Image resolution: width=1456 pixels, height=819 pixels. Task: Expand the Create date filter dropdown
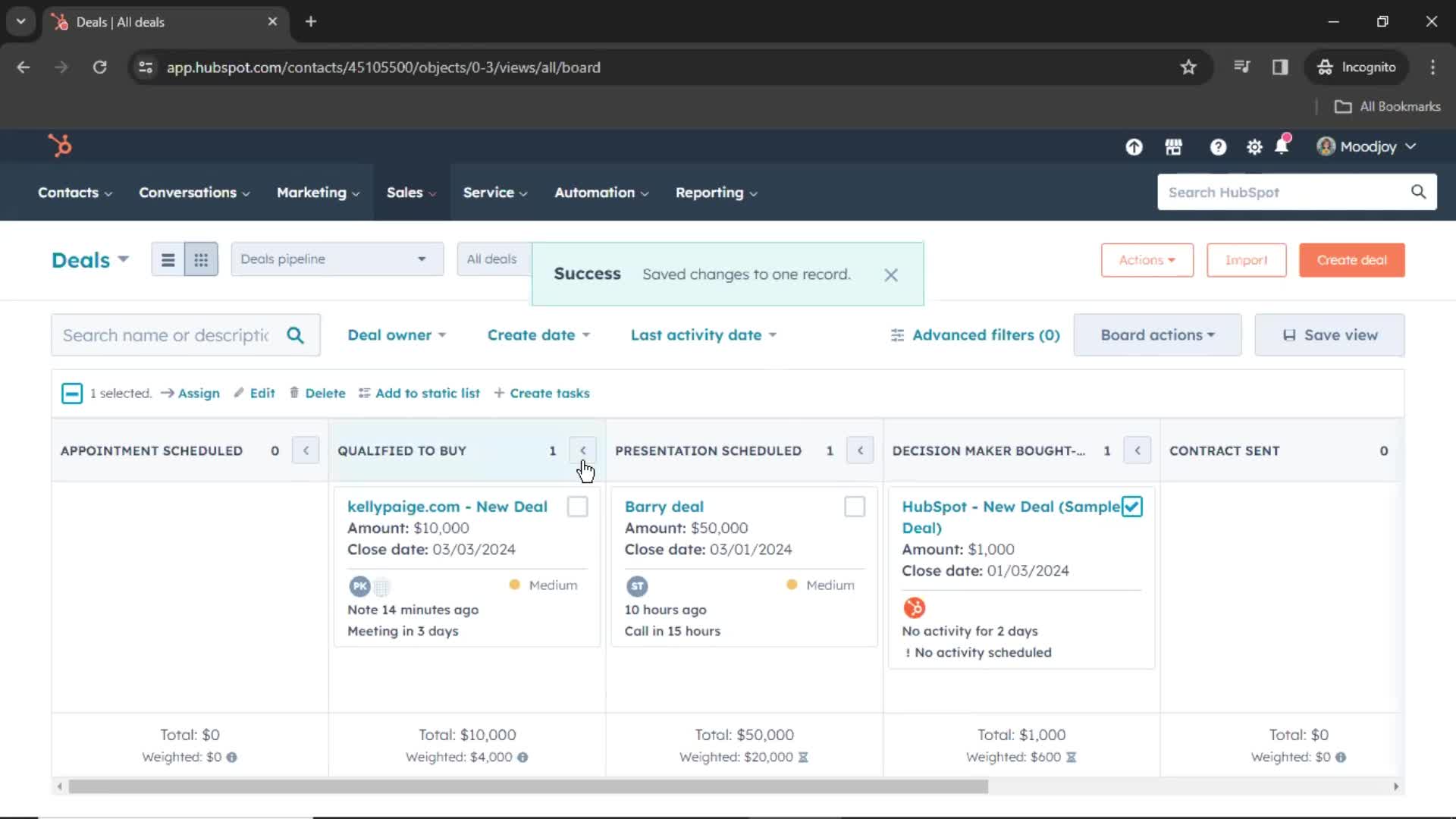click(538, 334)
